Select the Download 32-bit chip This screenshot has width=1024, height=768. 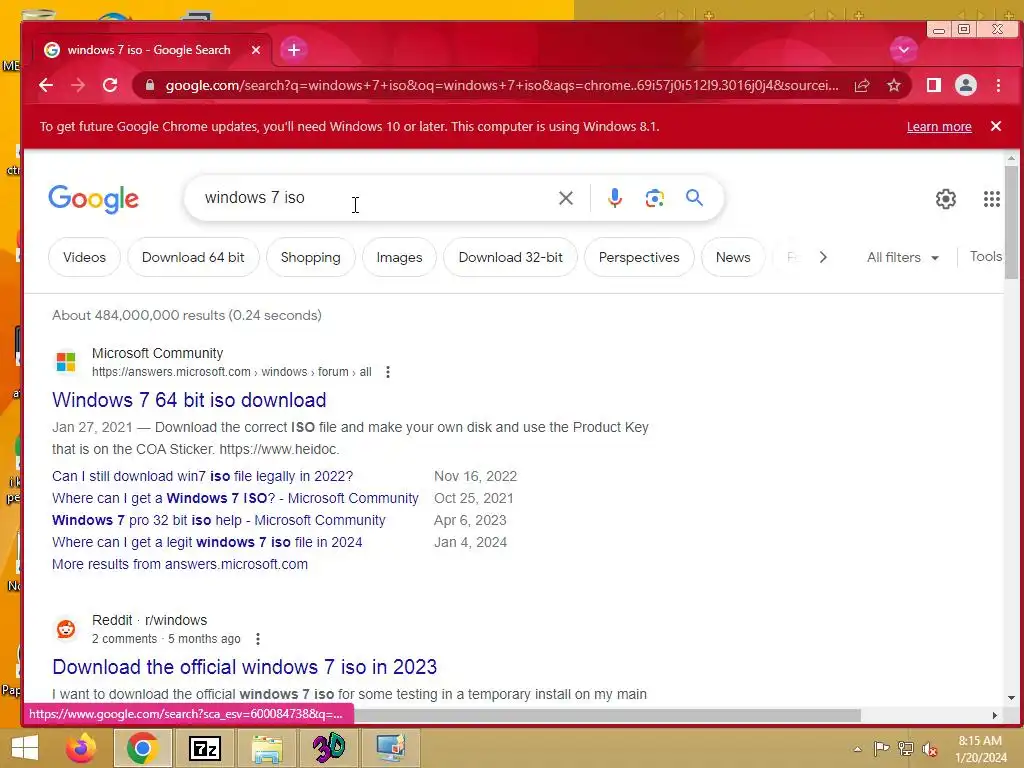(x=510, y=257)
